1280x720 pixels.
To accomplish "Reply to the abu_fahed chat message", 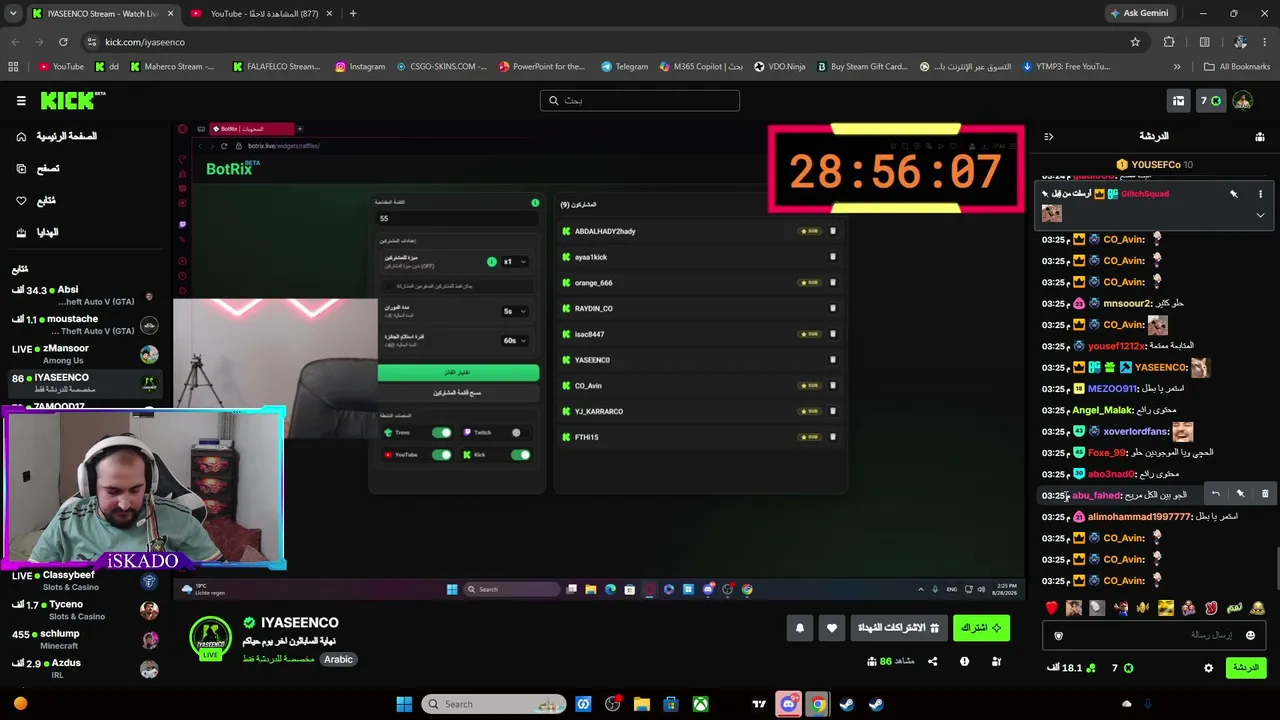I will 1215,494.
